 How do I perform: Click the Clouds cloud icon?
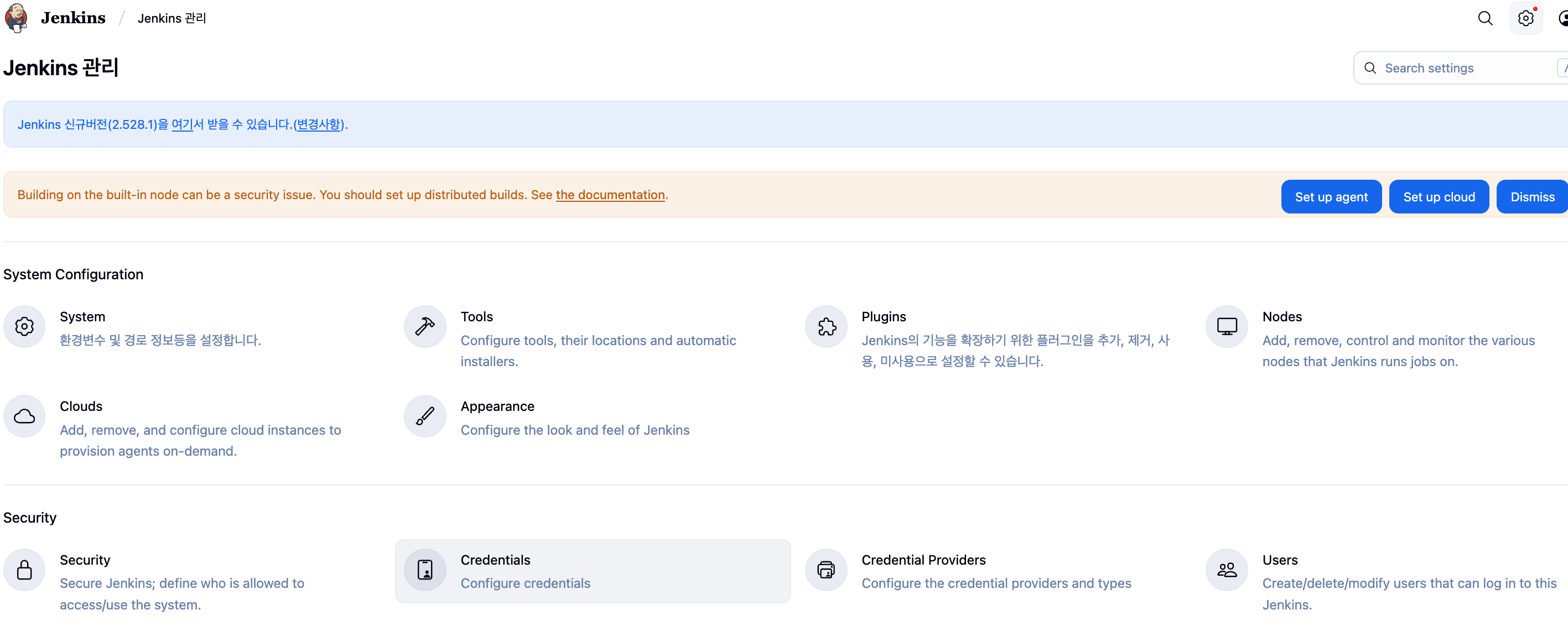24,416
